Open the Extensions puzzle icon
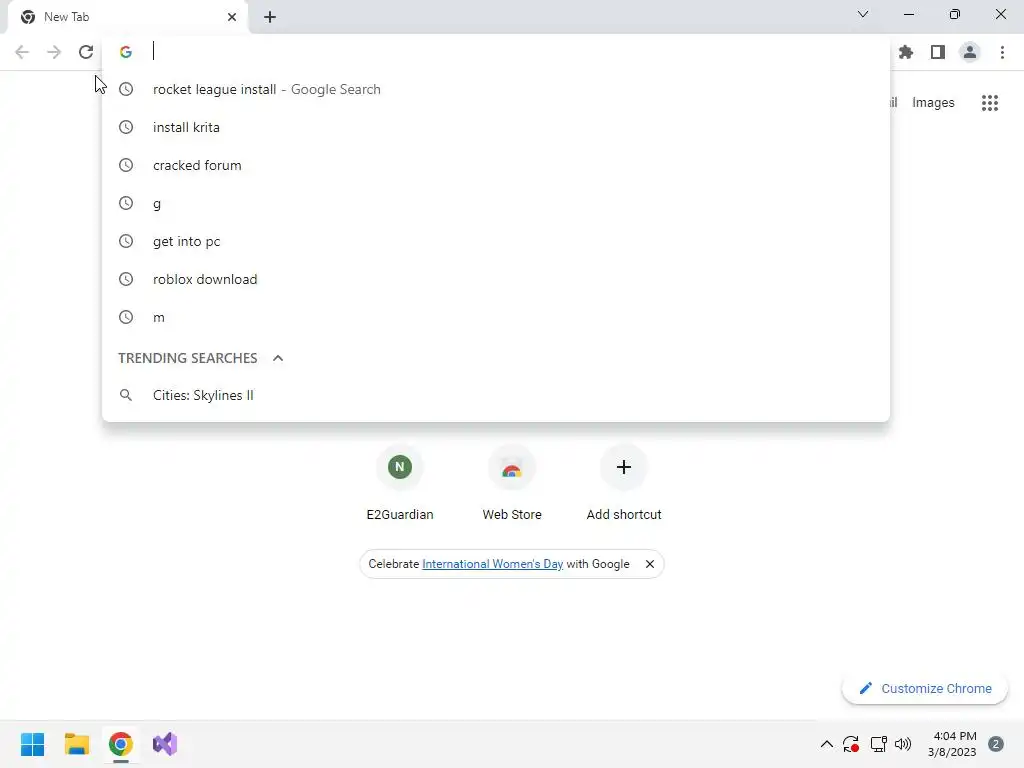The image size is (1024, 768). pyautogui.click(x=906, y=52)
